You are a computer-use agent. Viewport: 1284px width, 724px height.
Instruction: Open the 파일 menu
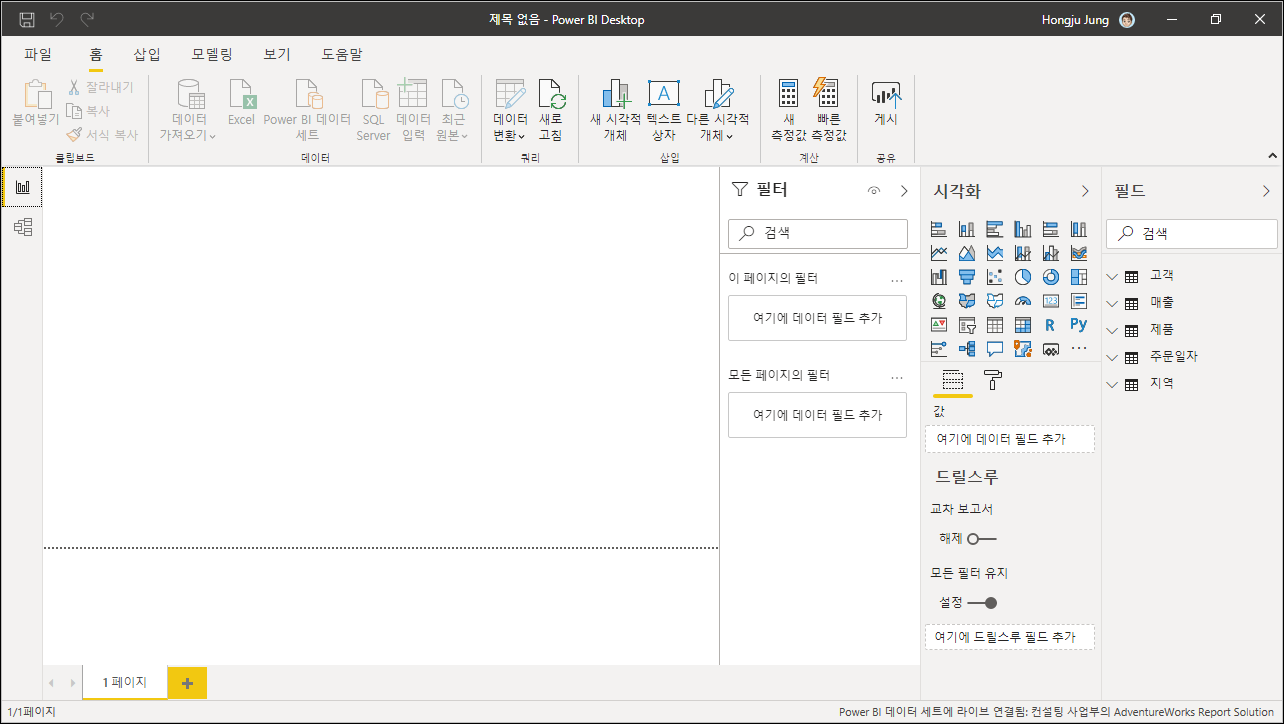click(38, 54)
